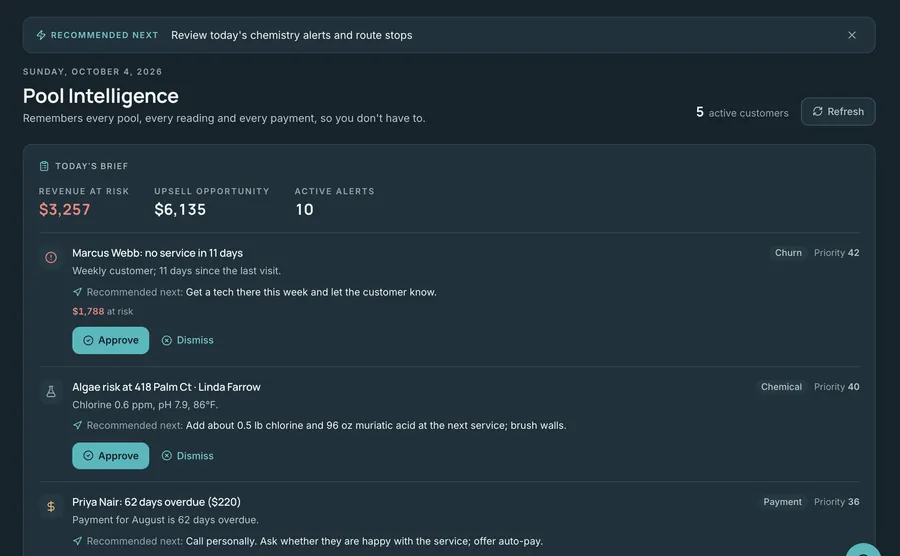
Task: Click the alert icon beside Marcus Webb
Action: point(51,257)
